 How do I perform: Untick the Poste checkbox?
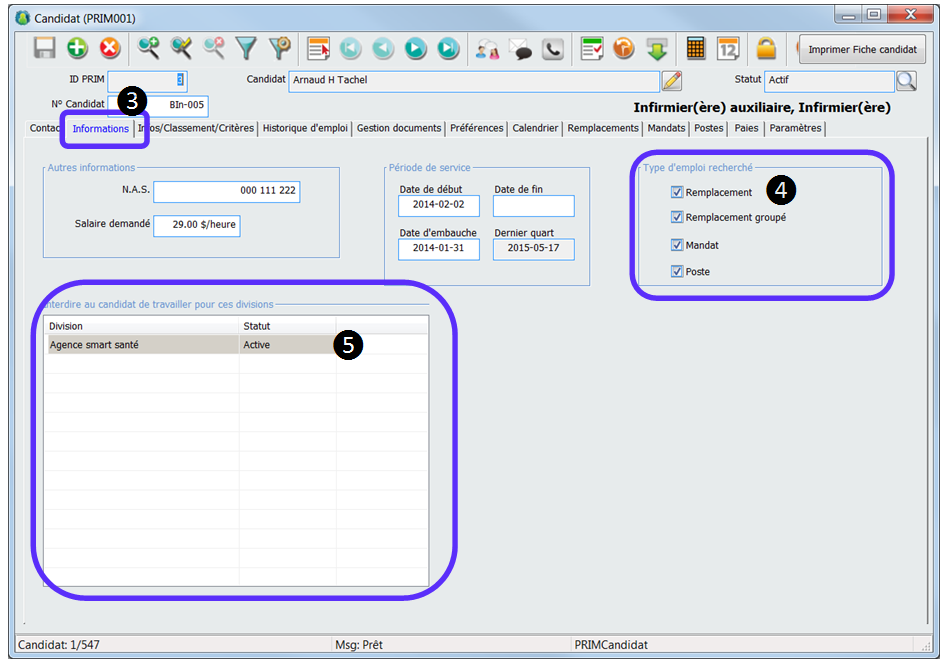click(678, 271)
